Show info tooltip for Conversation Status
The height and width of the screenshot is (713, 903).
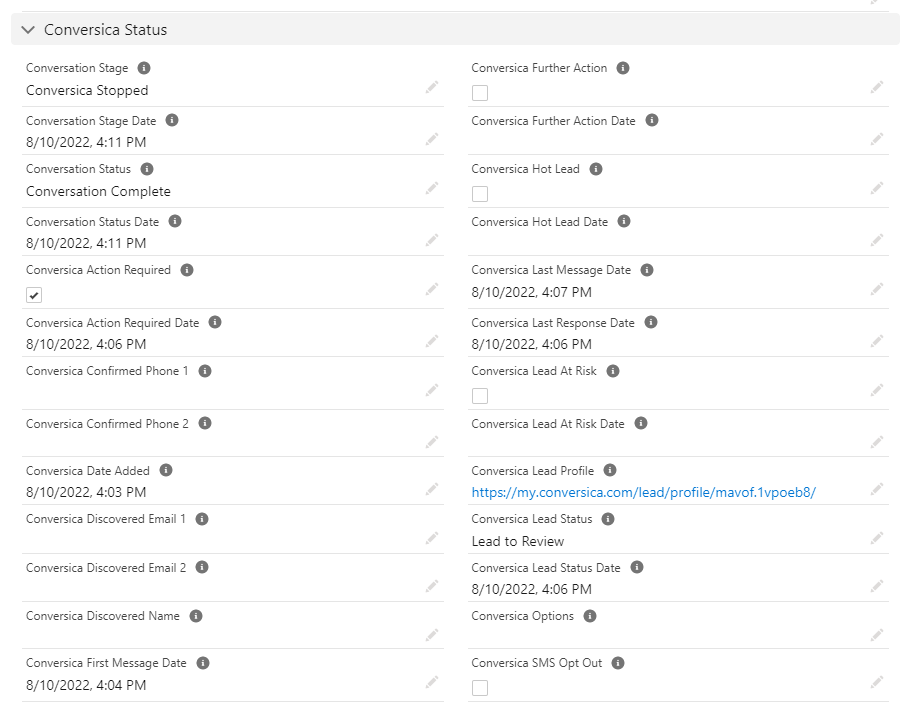pyautogui.click(x=147, y=169)
